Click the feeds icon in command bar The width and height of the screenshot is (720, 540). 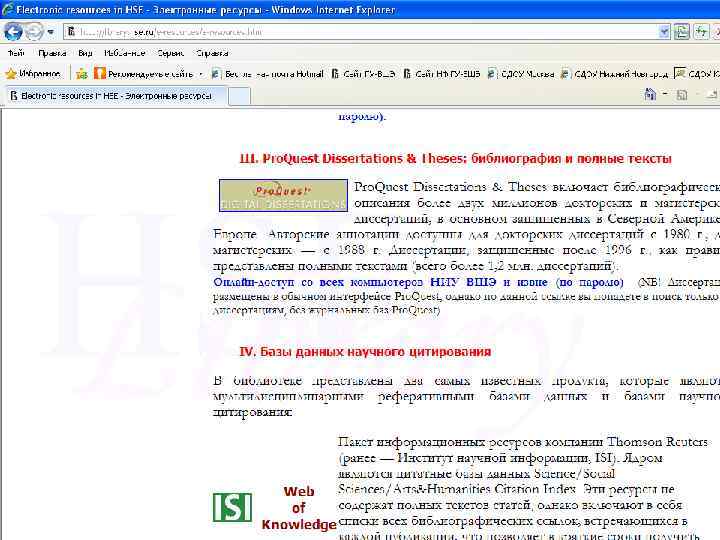pyautogui.click(x=682, y=95)
